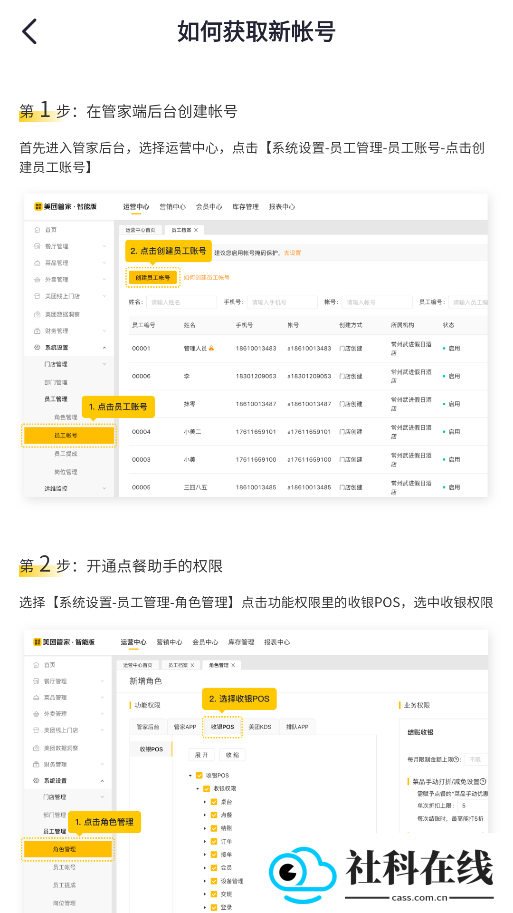This screenshot has height=913, width=513.
Task: Click the 菜品管理 icon in step 2 sidebar
Action: pos(37,697)
